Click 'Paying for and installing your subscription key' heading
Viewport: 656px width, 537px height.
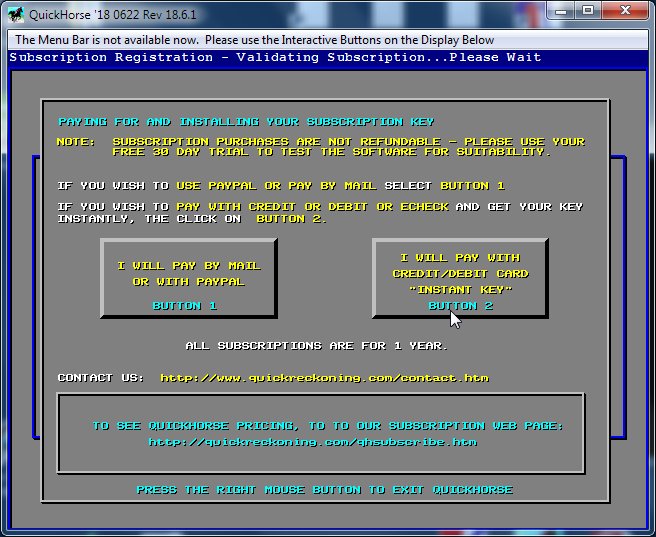click(x=246, y=122)
